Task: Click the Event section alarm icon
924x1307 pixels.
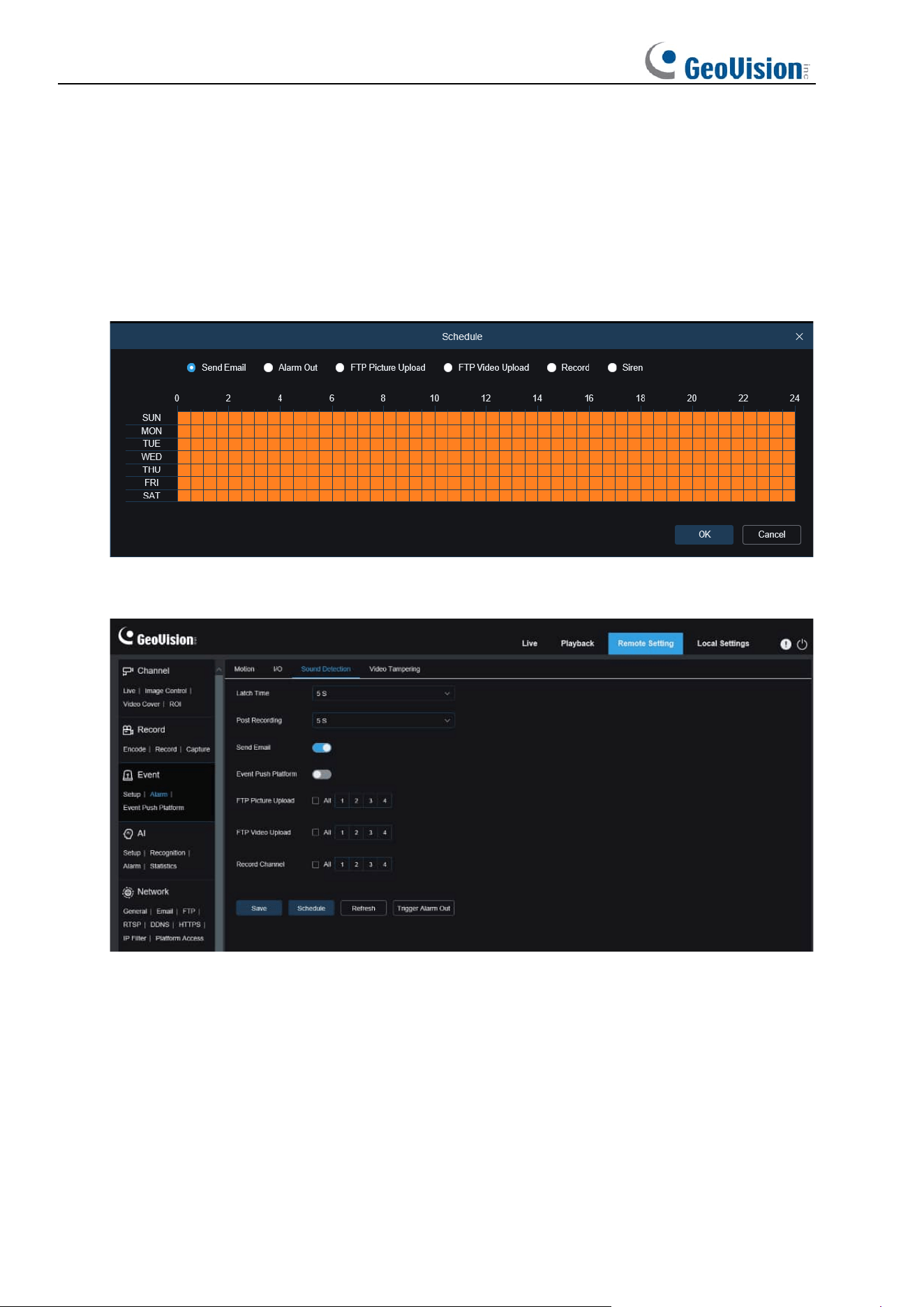Action: click(x=128, y=775)
